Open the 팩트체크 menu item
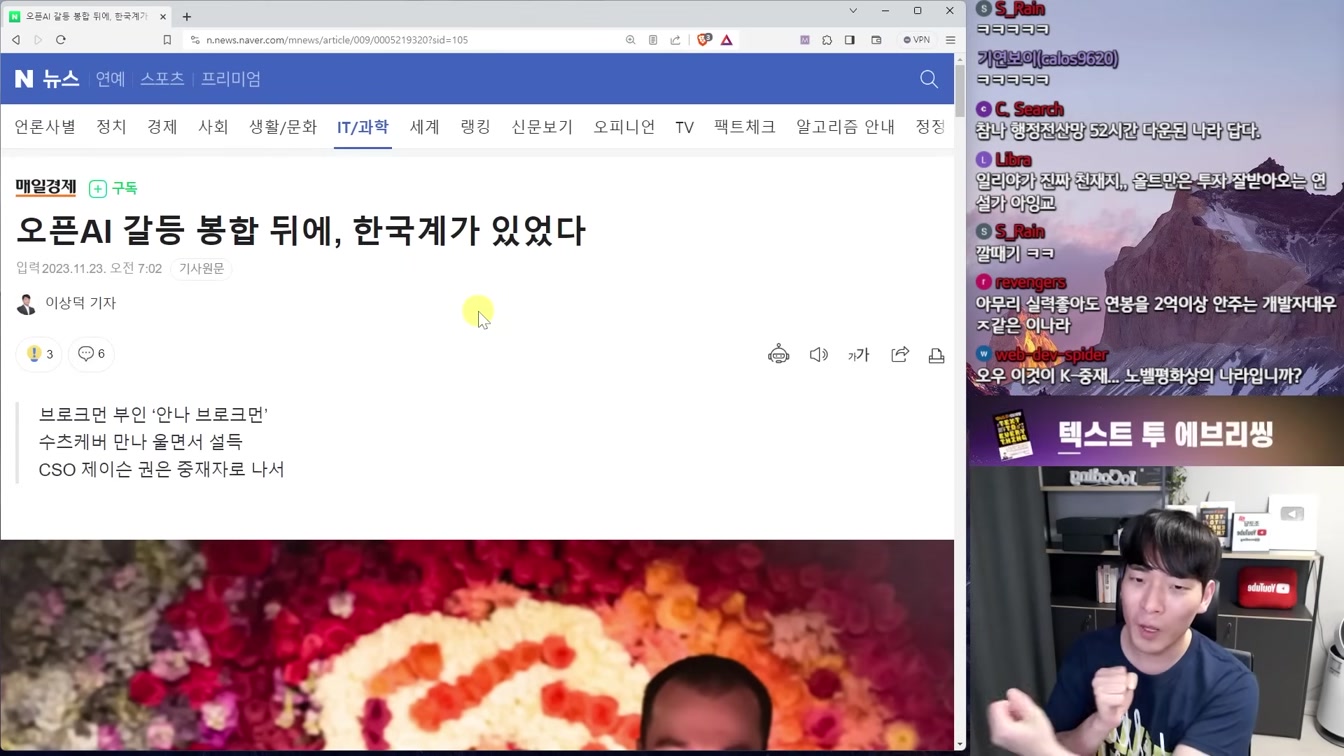1344x756 pixels. point(745,127)
